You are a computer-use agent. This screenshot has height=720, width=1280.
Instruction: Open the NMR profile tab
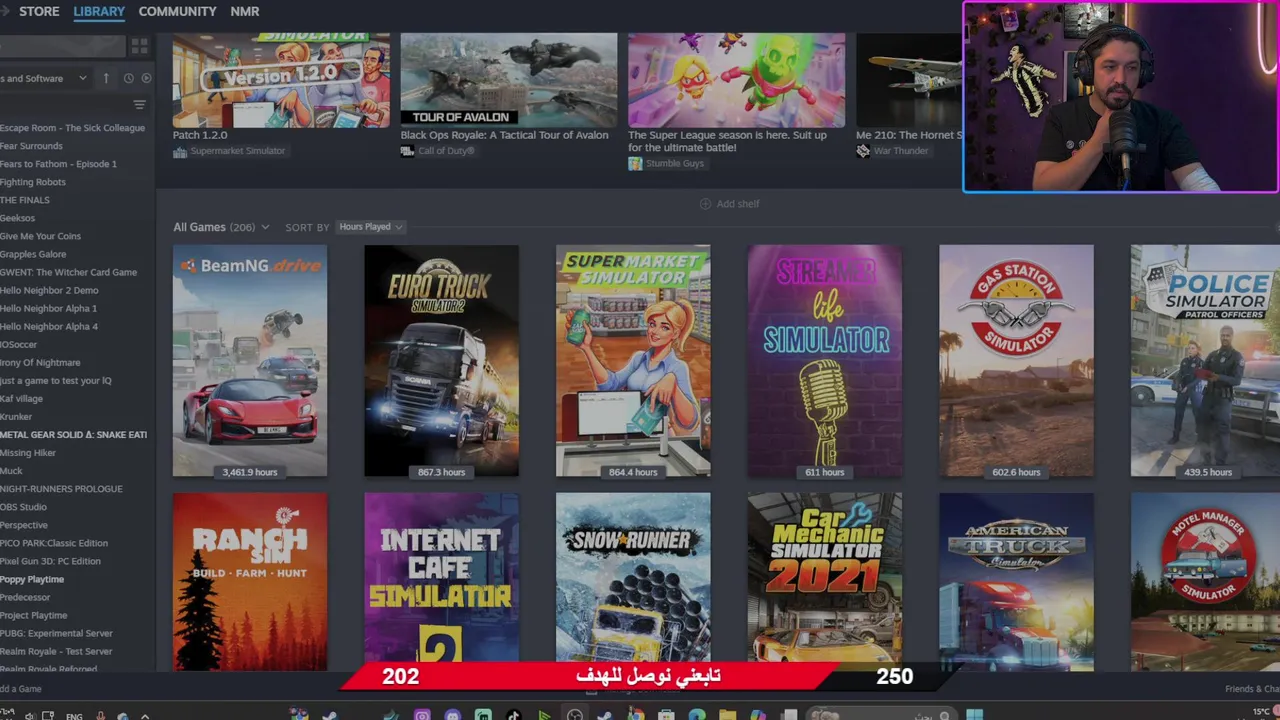click(245, 11)
